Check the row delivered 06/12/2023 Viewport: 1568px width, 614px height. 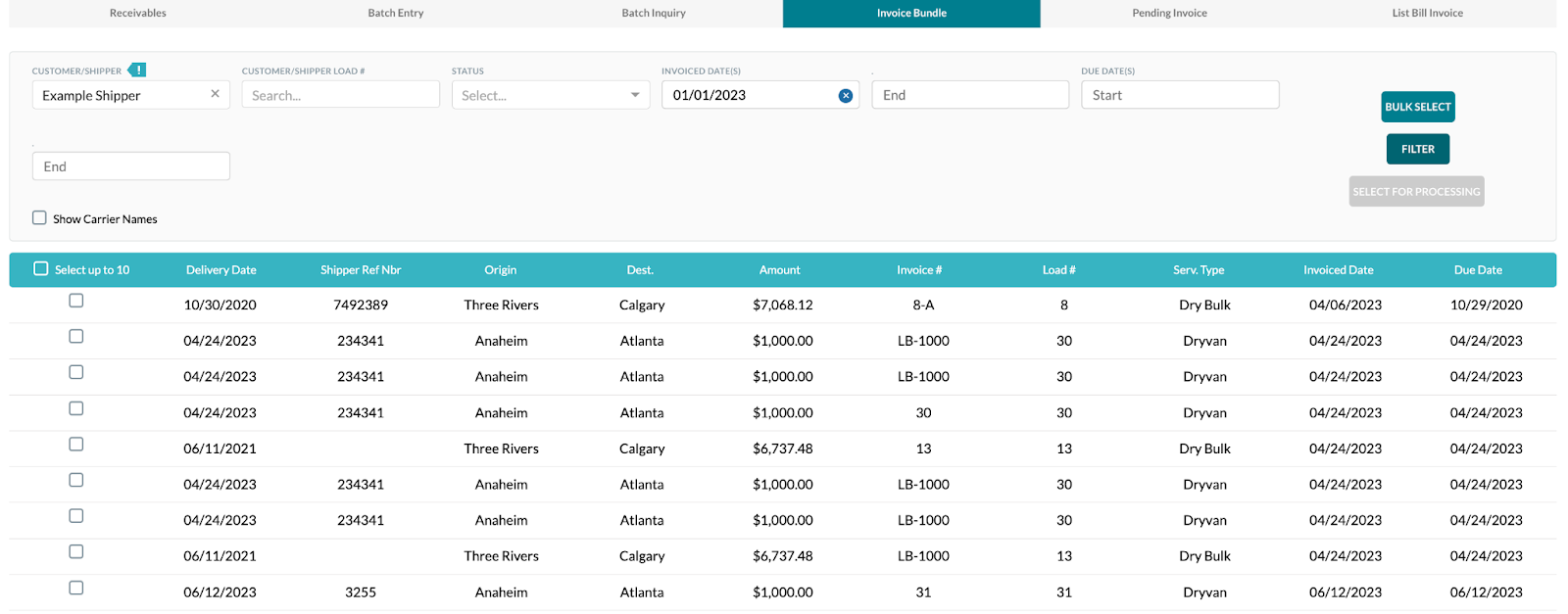click(x=75, y=588)
